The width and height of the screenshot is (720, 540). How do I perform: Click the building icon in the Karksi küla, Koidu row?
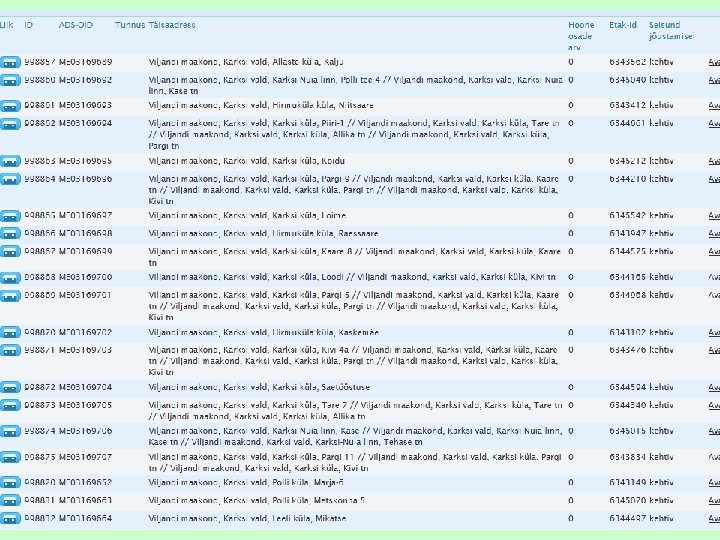click(10, 161)
